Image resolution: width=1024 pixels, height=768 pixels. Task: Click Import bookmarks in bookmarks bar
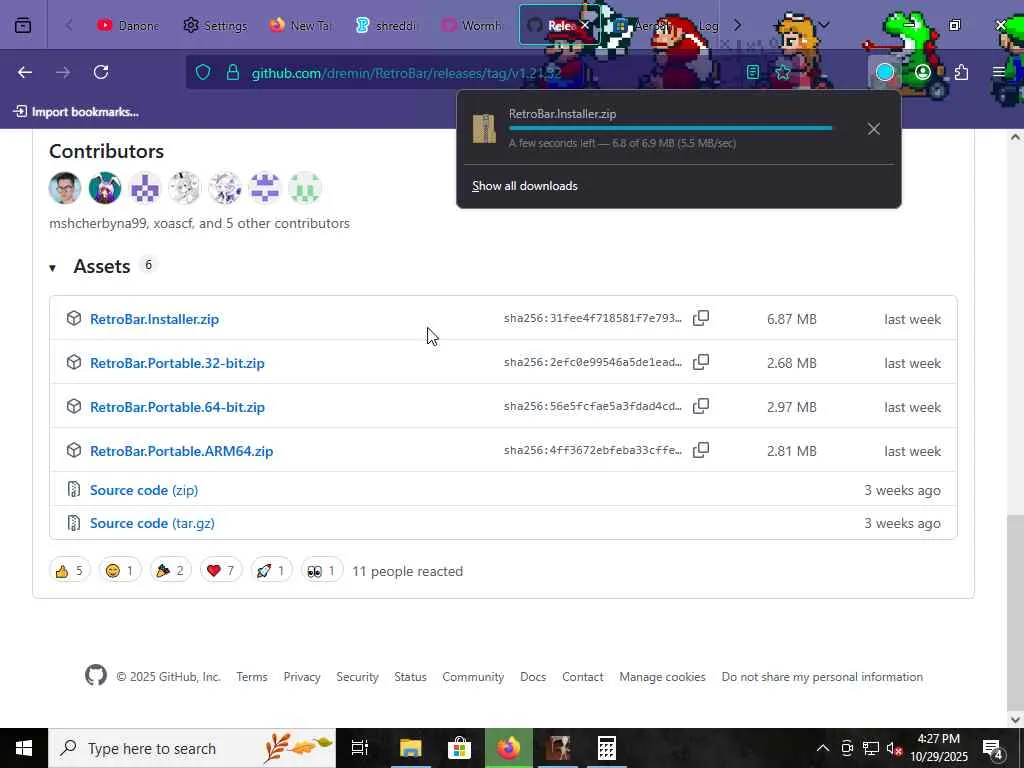76,112
